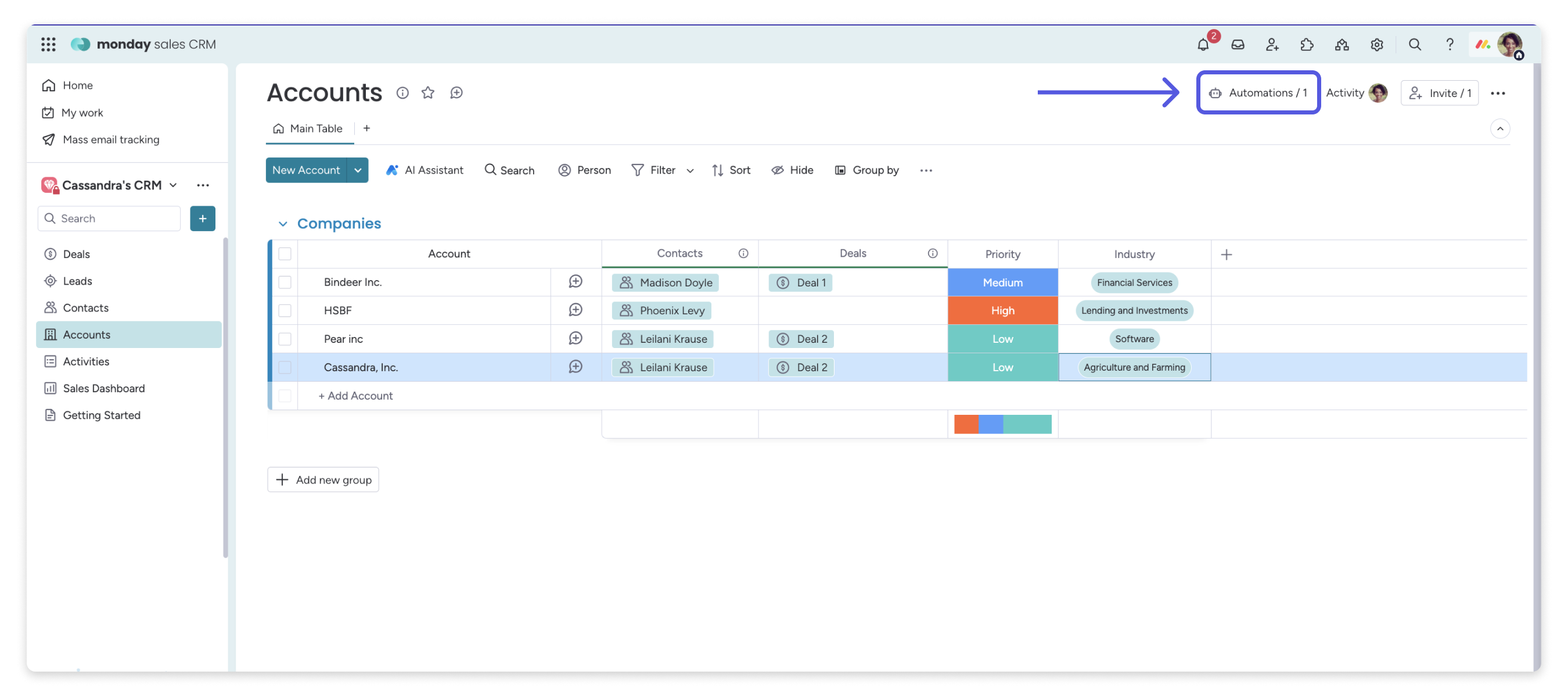This screenshot has width=1568, height=696.
Task: Collapse the Companies group chevron
Action: pos(283,224)
